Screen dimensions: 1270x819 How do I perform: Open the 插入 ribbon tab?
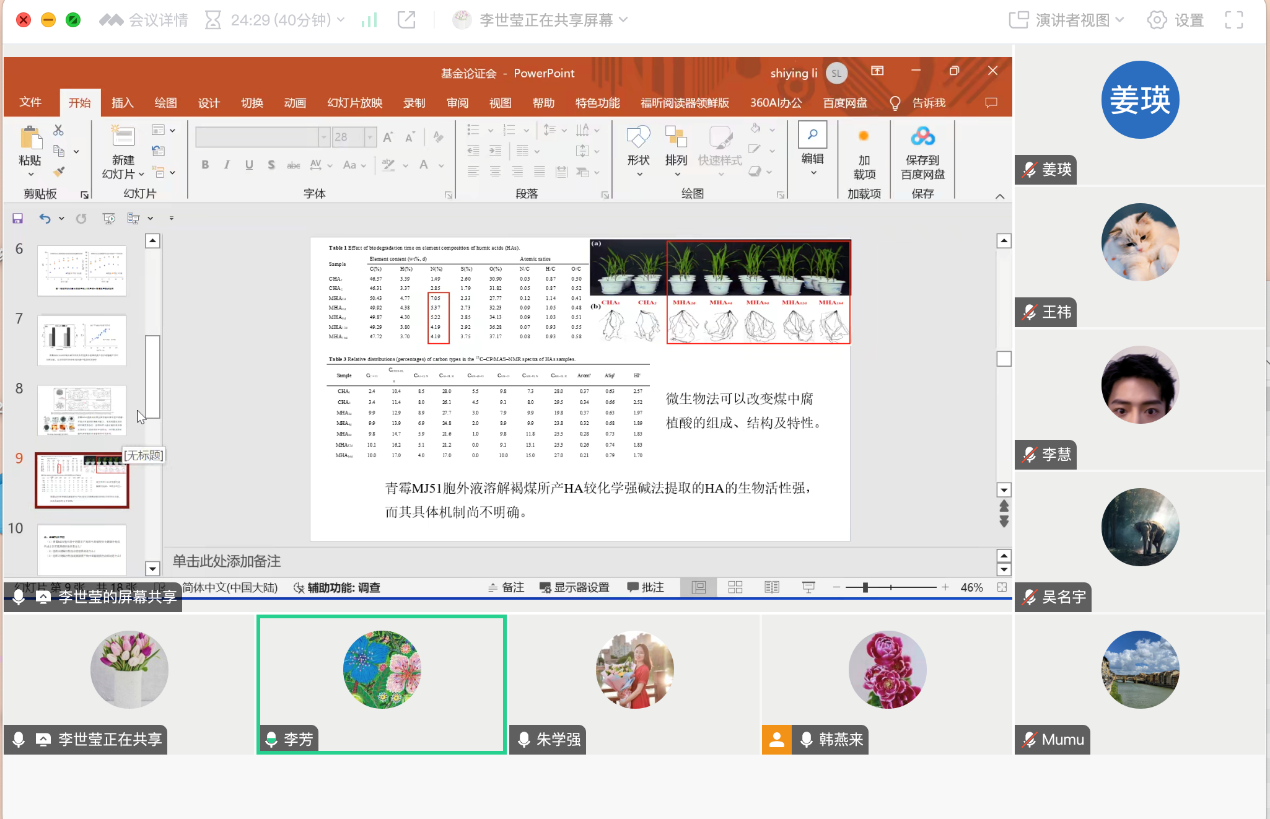click(x=122, y=103)
